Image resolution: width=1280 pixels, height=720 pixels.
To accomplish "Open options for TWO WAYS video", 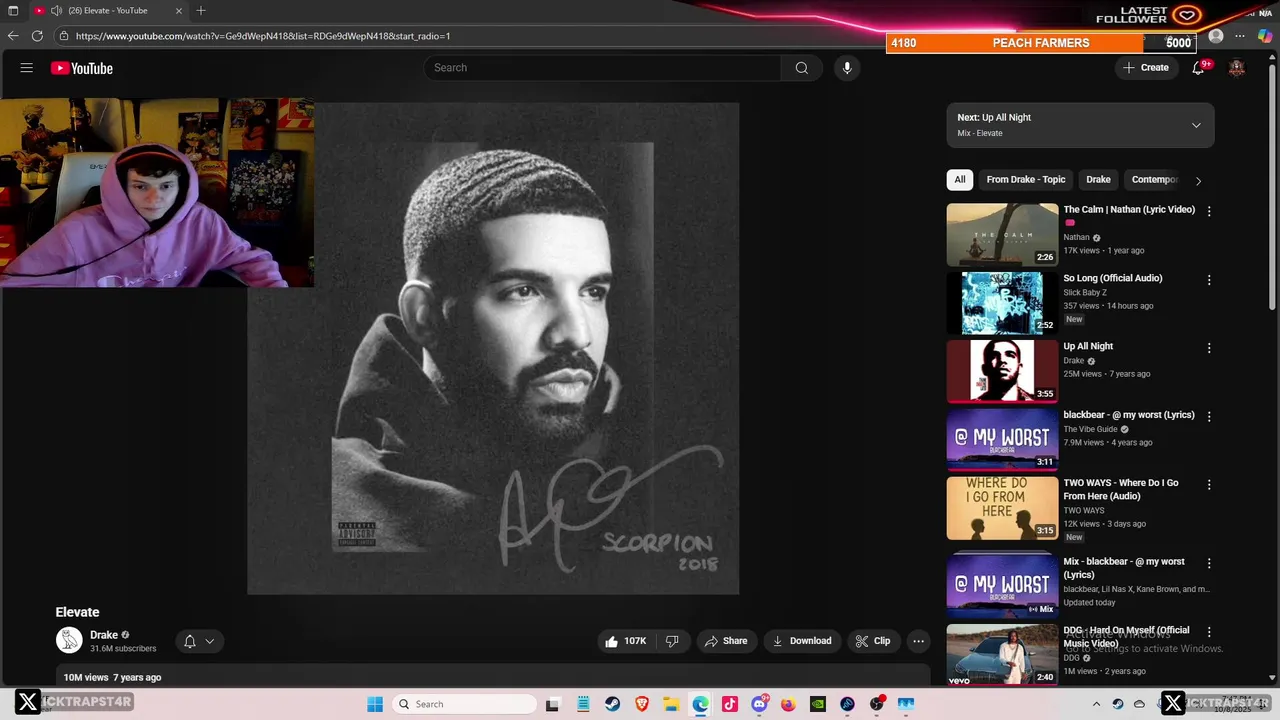I will click(x=1209, y=484).
